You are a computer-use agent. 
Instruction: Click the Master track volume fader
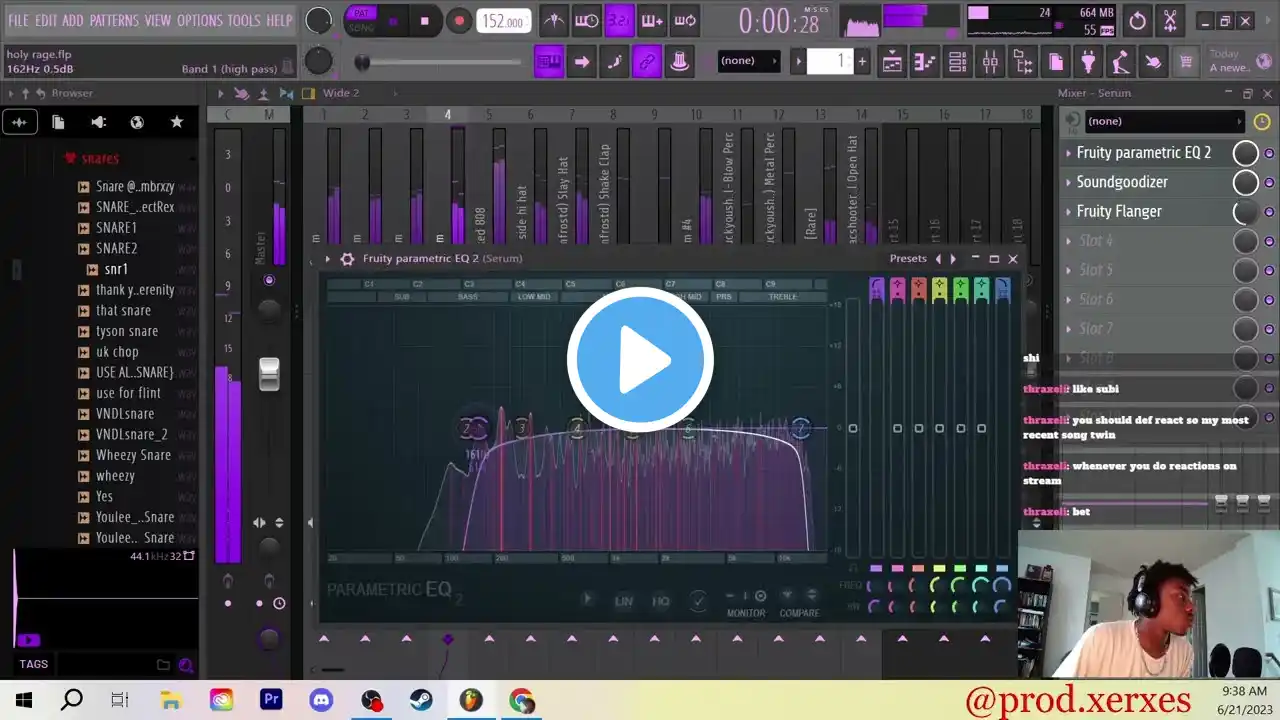pos(269,374)
